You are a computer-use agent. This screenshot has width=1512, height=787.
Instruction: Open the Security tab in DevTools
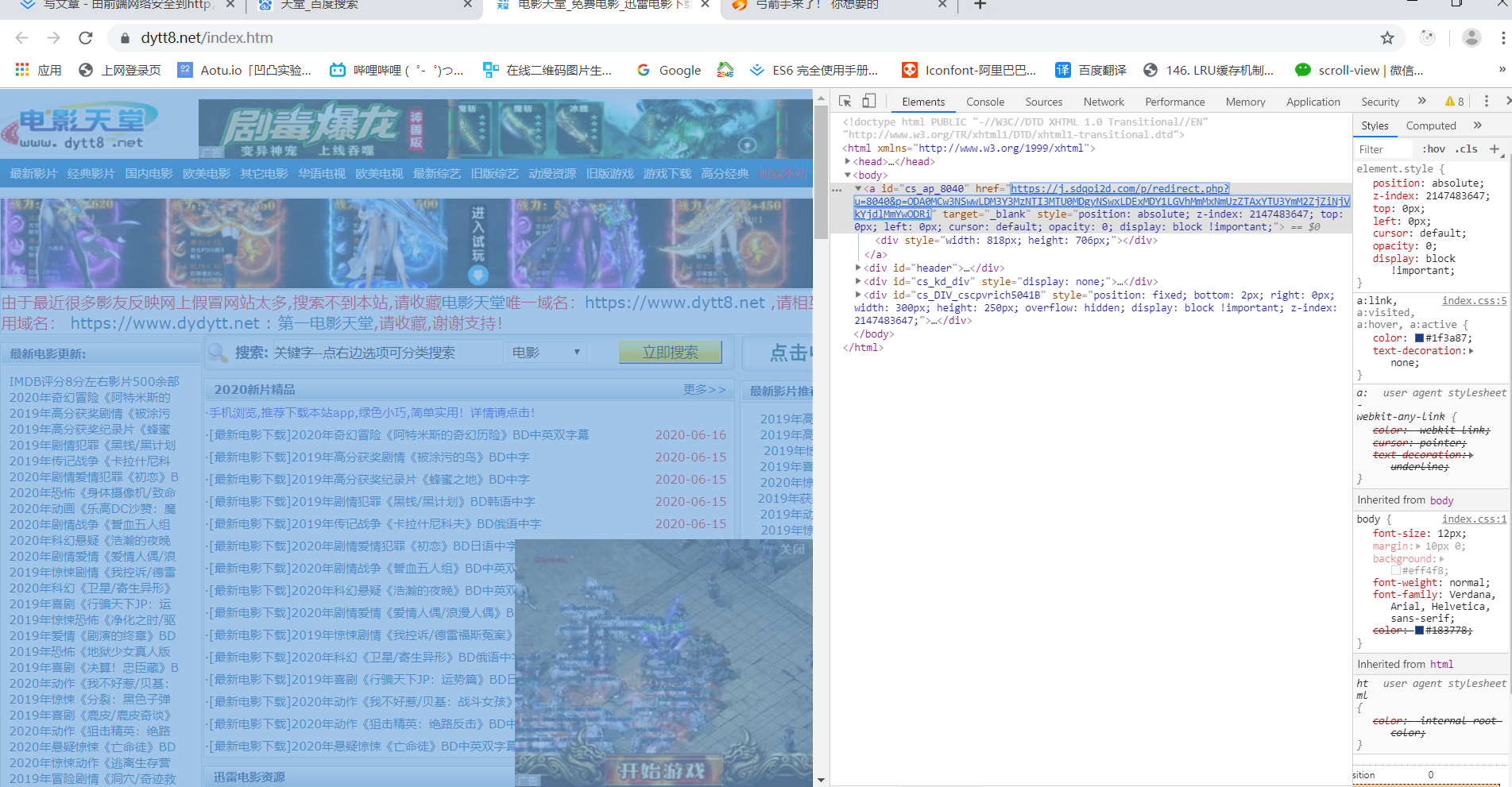pyautogui.click(x=1380, y=102)
